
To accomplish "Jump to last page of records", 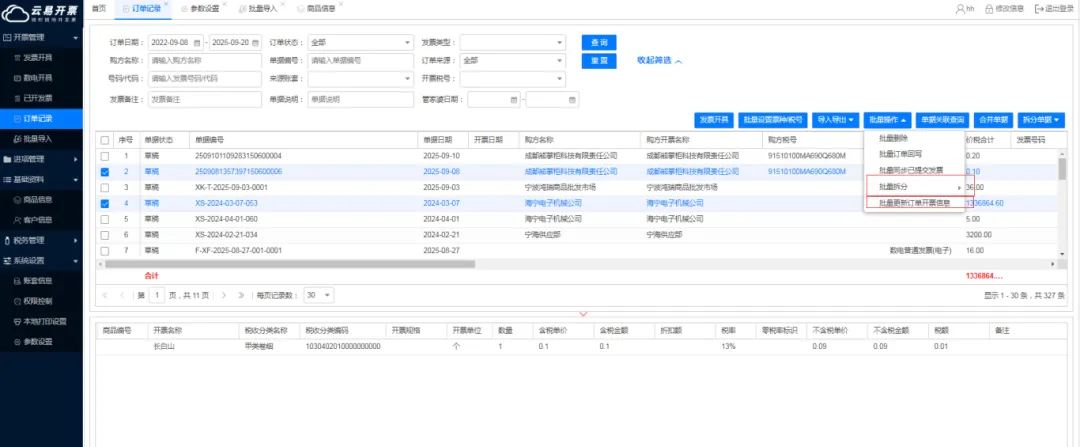I will 240,295.
